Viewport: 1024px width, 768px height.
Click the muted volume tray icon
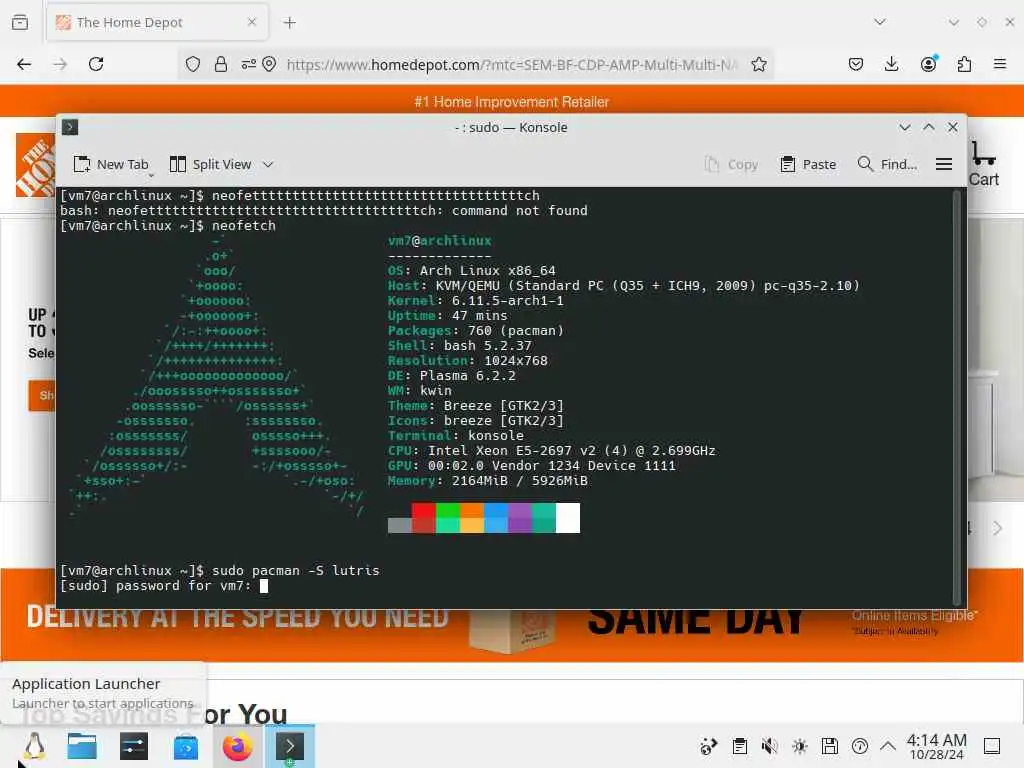point(769,746)
